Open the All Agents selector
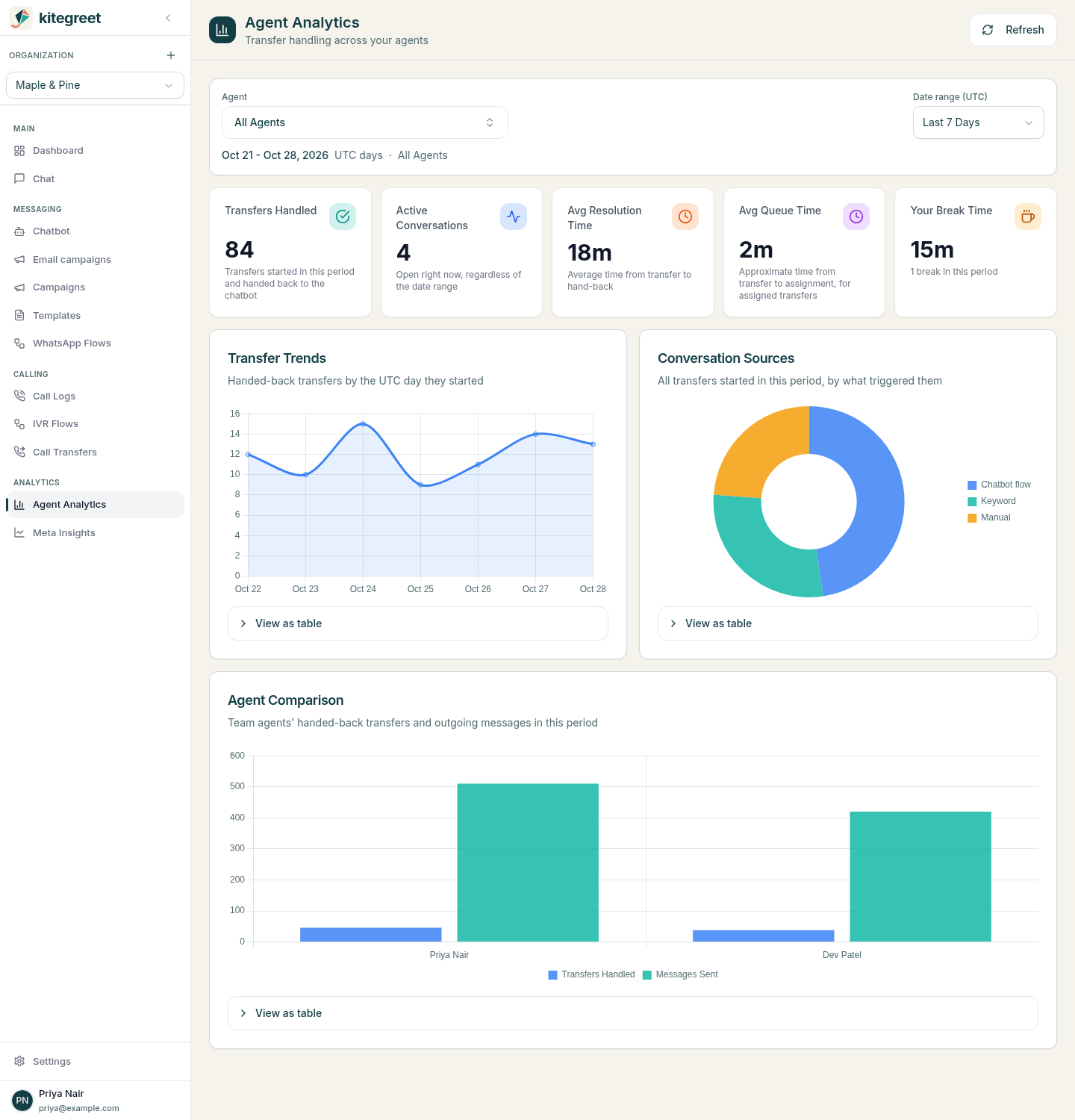The width and height of the screenshot is (1075, 1120). point(365,122)
